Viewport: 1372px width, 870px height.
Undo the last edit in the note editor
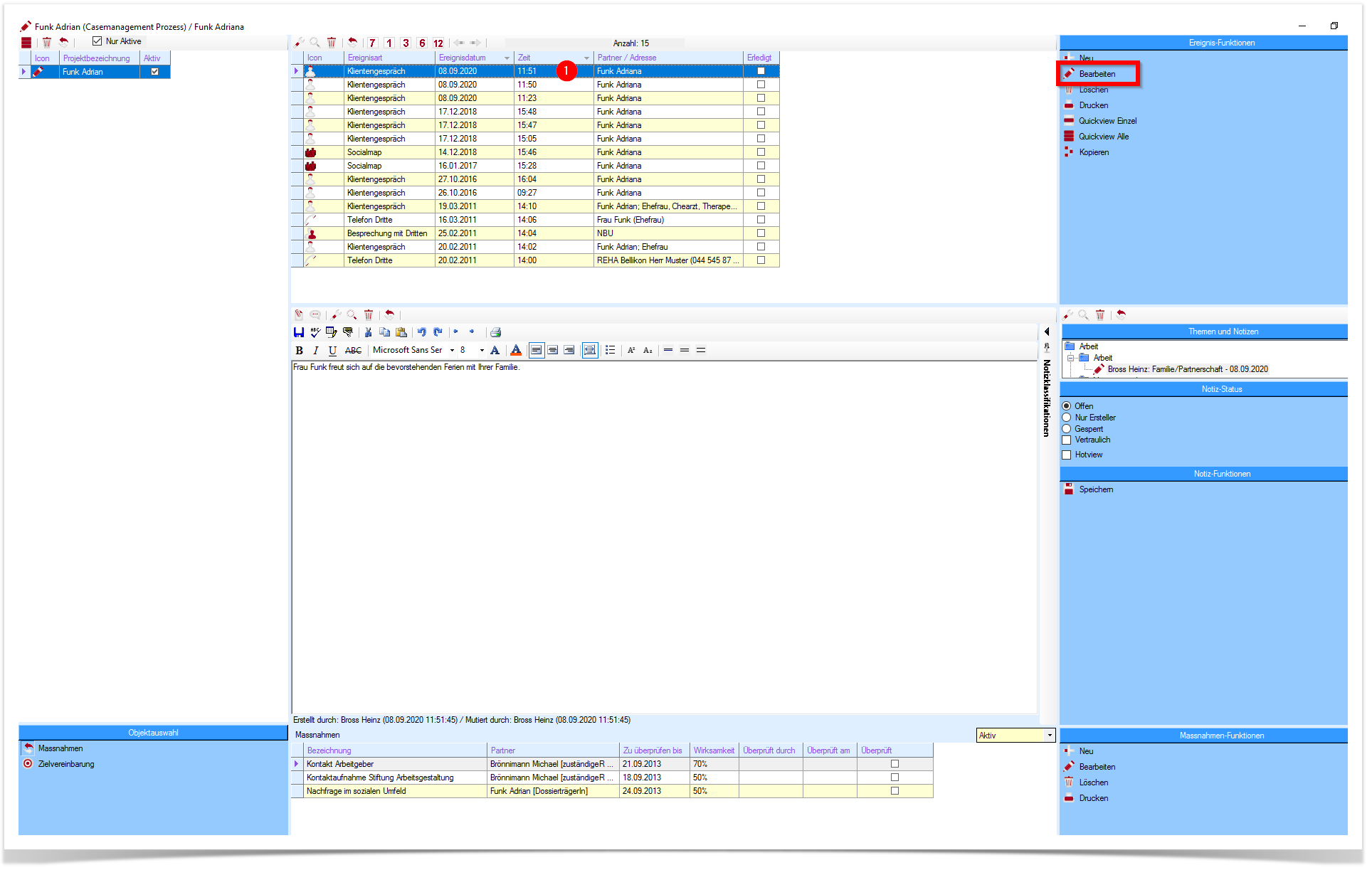point(422,332)
